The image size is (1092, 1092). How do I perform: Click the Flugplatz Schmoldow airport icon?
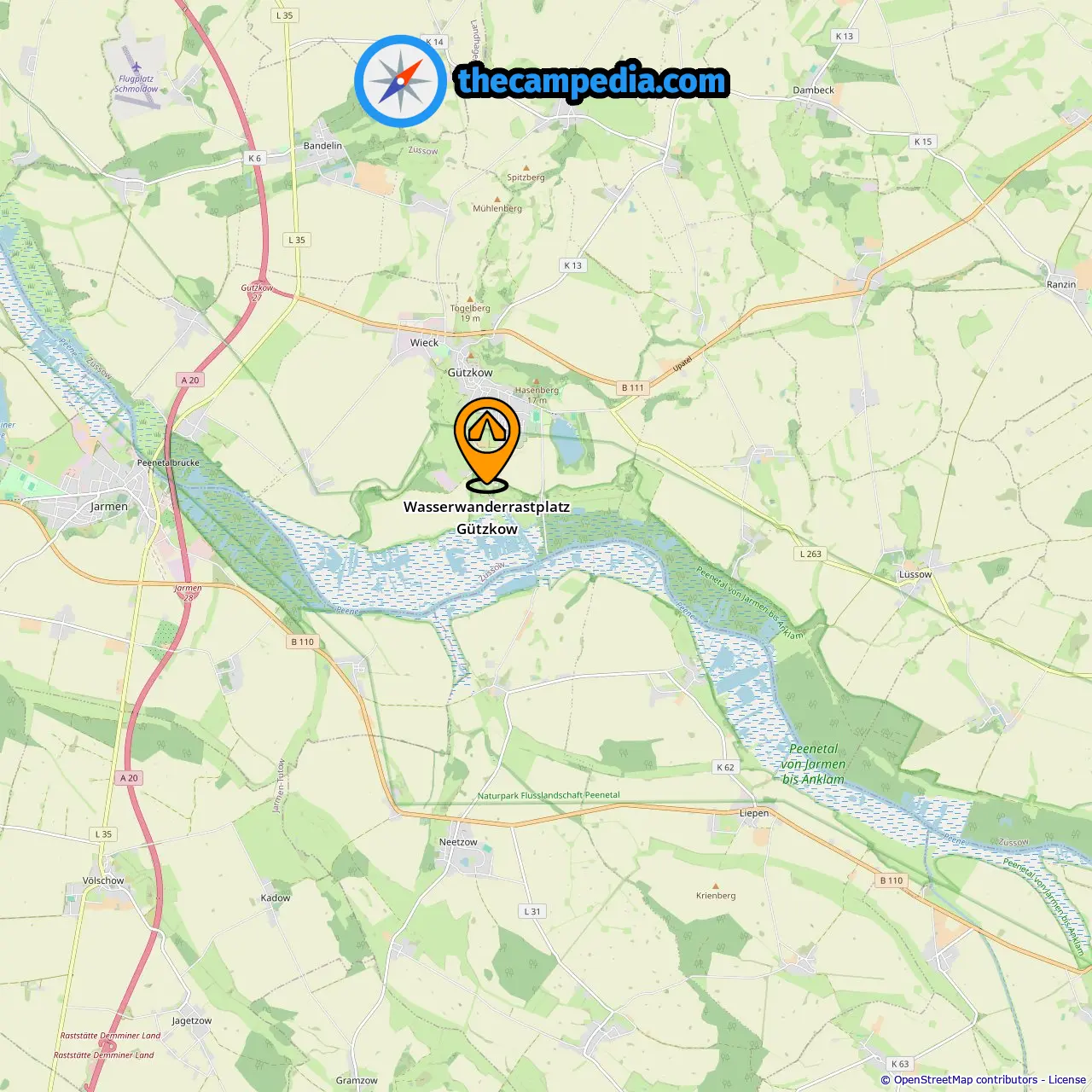tap(136, 67)
